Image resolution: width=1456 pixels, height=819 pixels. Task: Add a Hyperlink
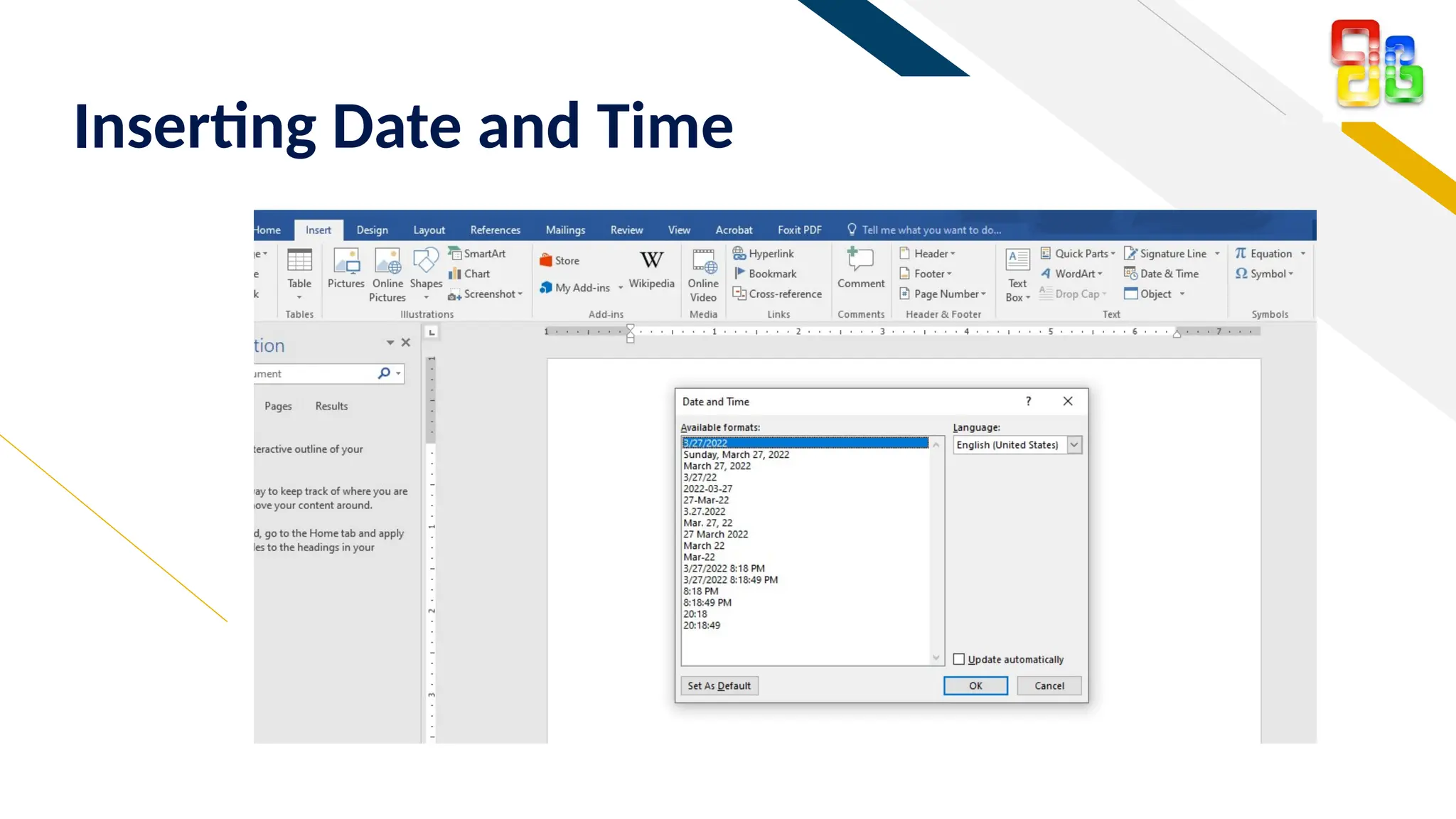coord(764,253)
